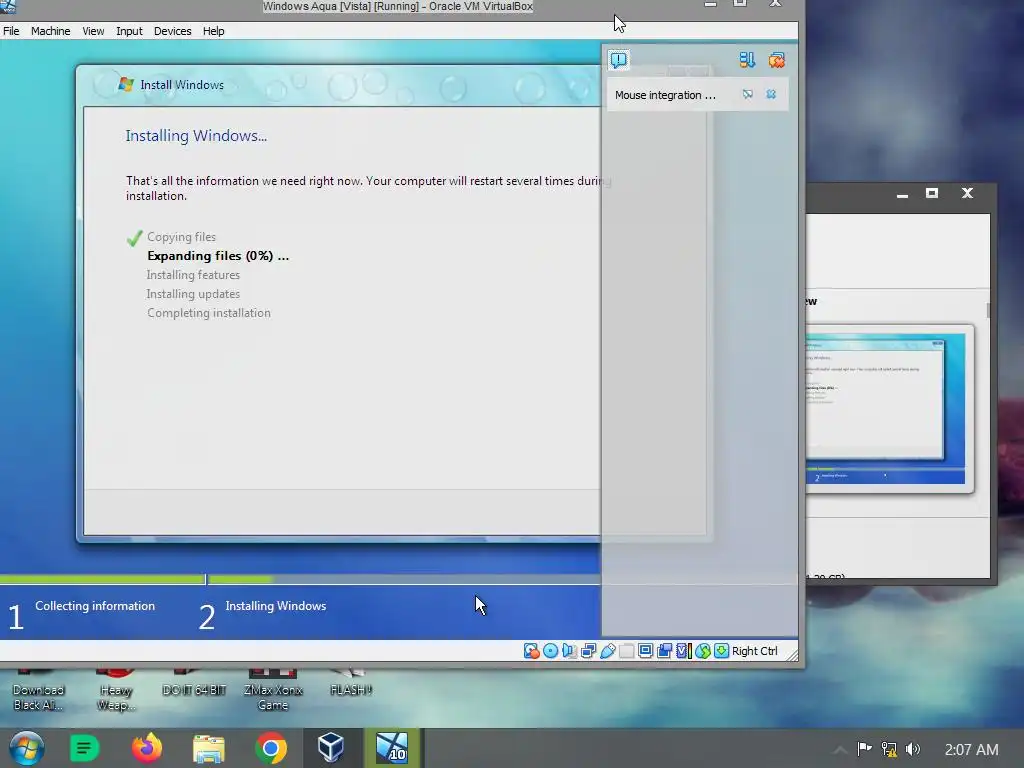Open the Devices menu
The width and height of the screenshot is (1024, 768).
pos(172,31)
